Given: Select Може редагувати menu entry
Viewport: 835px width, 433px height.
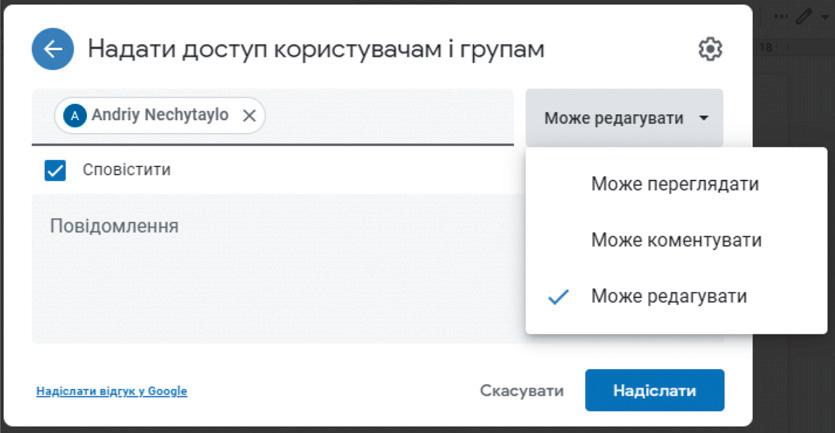Looking at the screenshot, I should point(668,297).
